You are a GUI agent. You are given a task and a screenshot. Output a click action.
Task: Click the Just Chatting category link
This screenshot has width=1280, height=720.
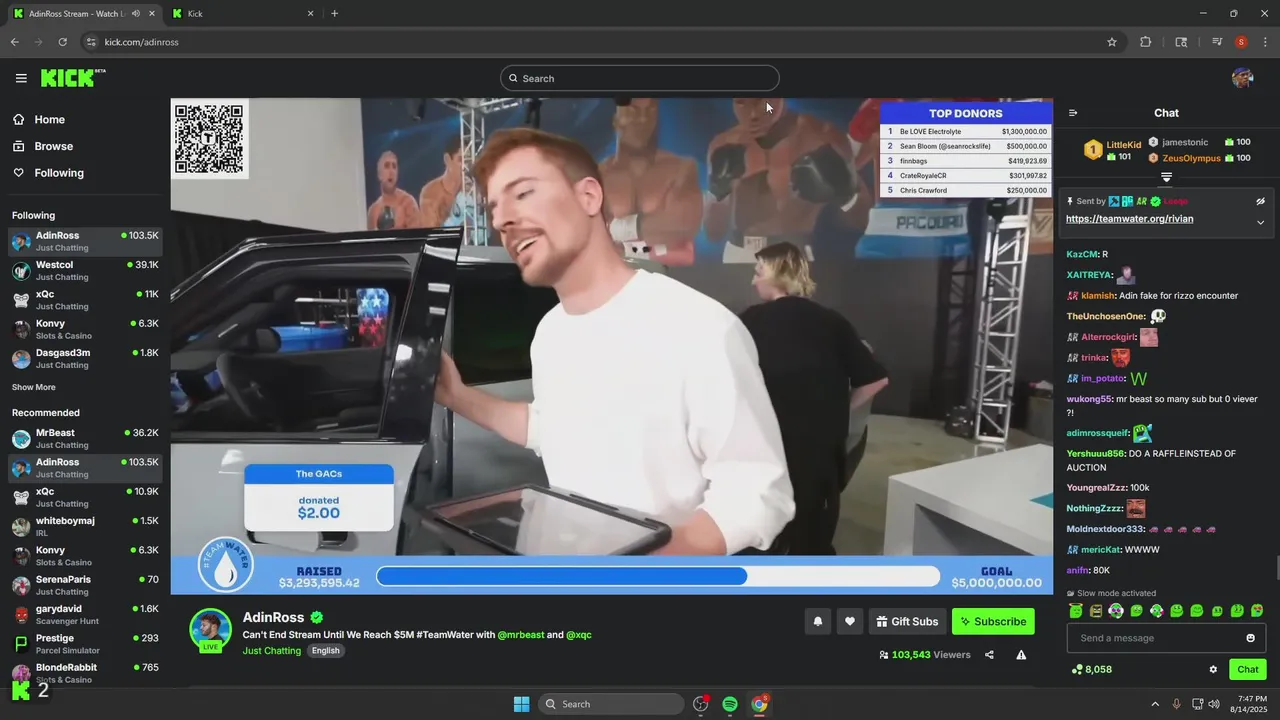(271, 650)
